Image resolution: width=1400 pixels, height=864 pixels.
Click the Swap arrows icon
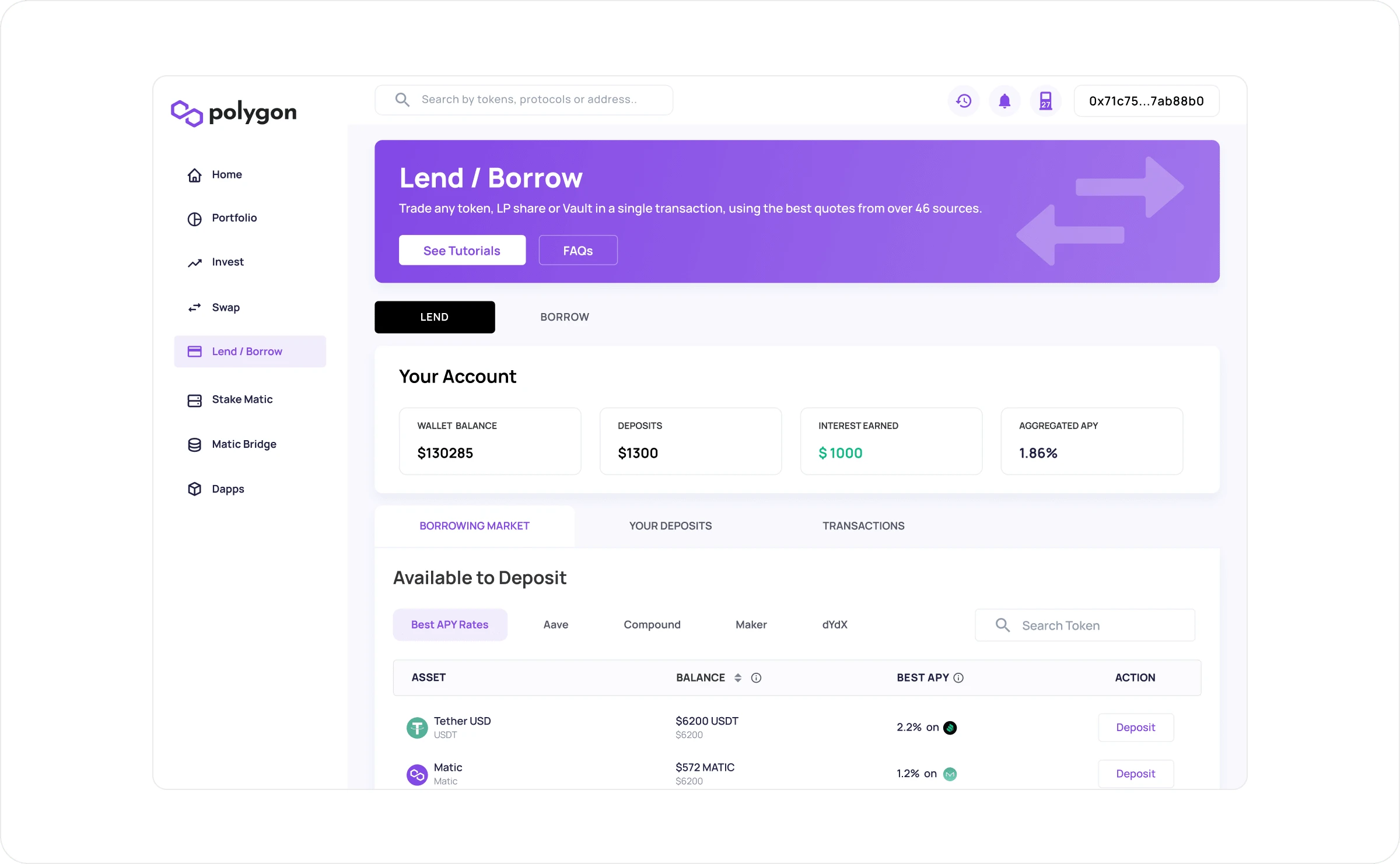tap(194, 307)
